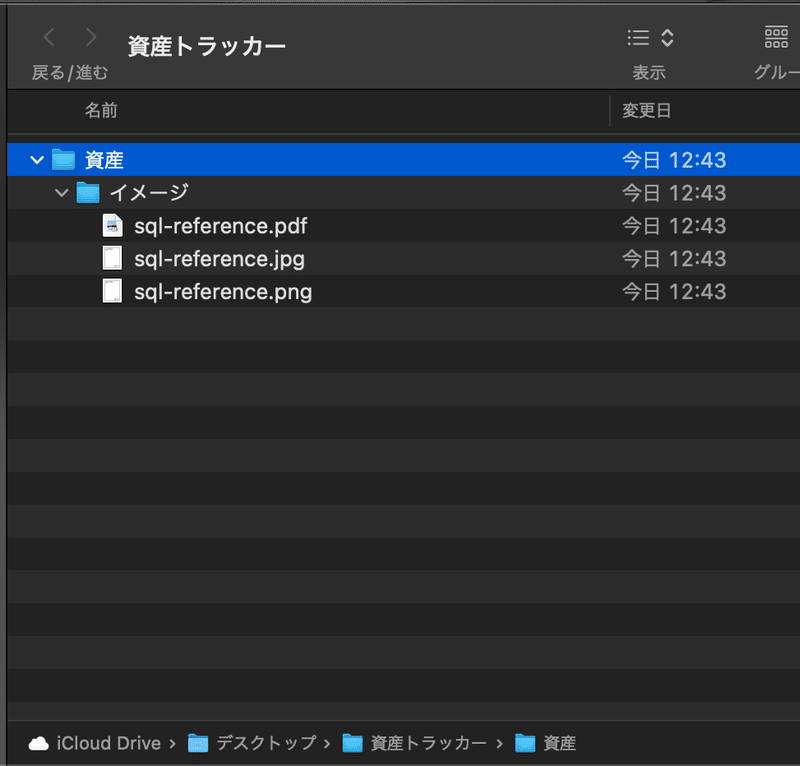Click the forward navigation arrow
This screenshot has height=766, width=800.
91,37
